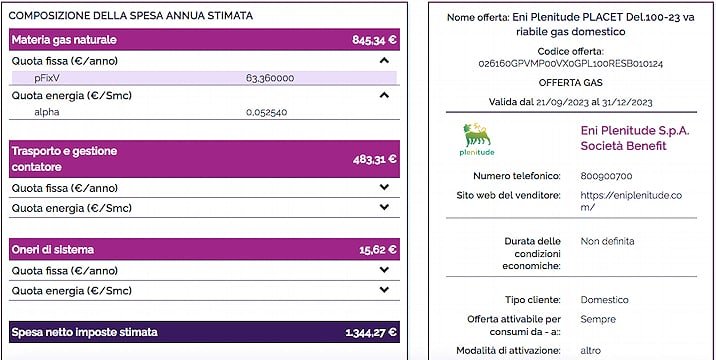The width and height of the screenshot is (716, 360).
Task: Click the Codice offerta code text
Action: (x=571, y=64)
